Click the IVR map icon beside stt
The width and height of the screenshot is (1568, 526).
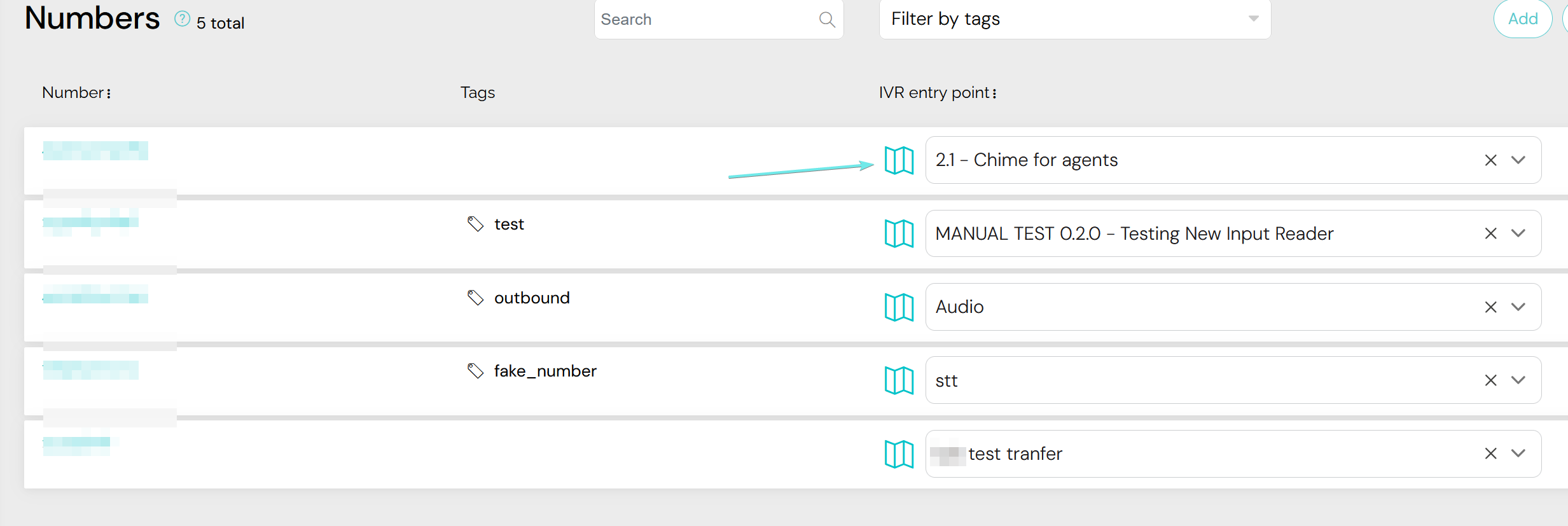[x=899, y=380]
